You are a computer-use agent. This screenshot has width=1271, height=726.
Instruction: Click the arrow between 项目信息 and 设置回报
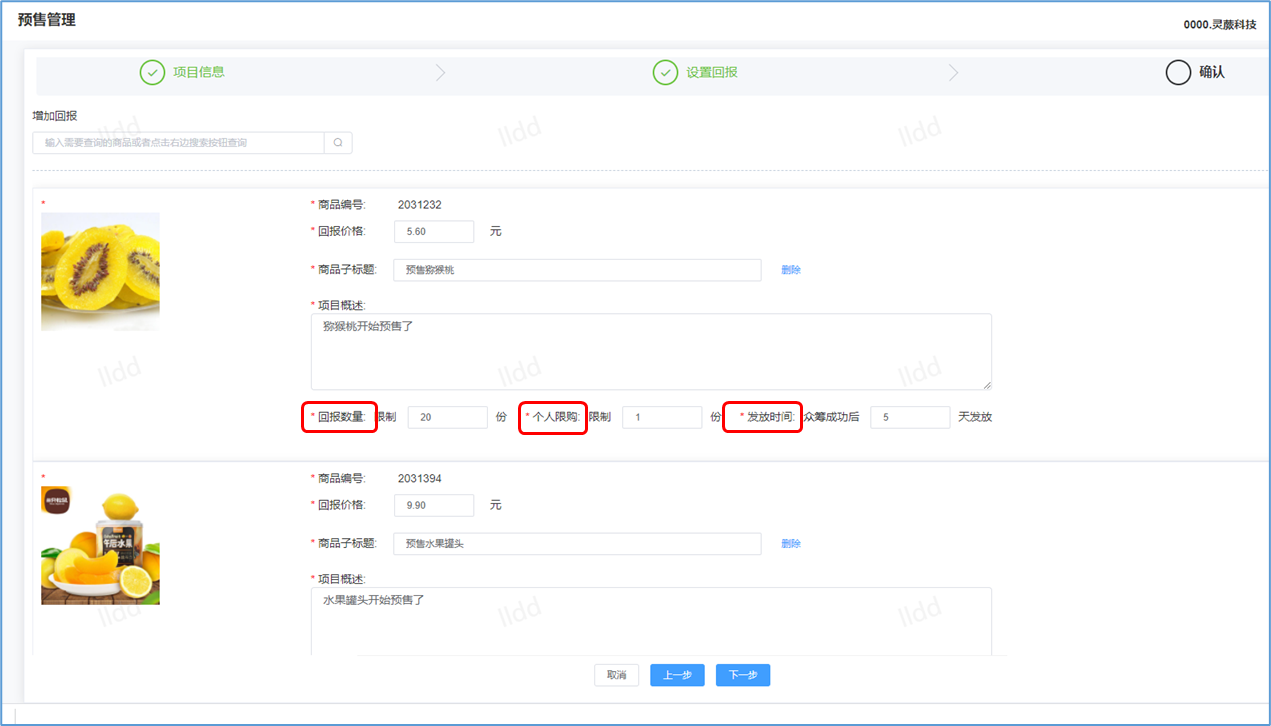coord(441,73)
